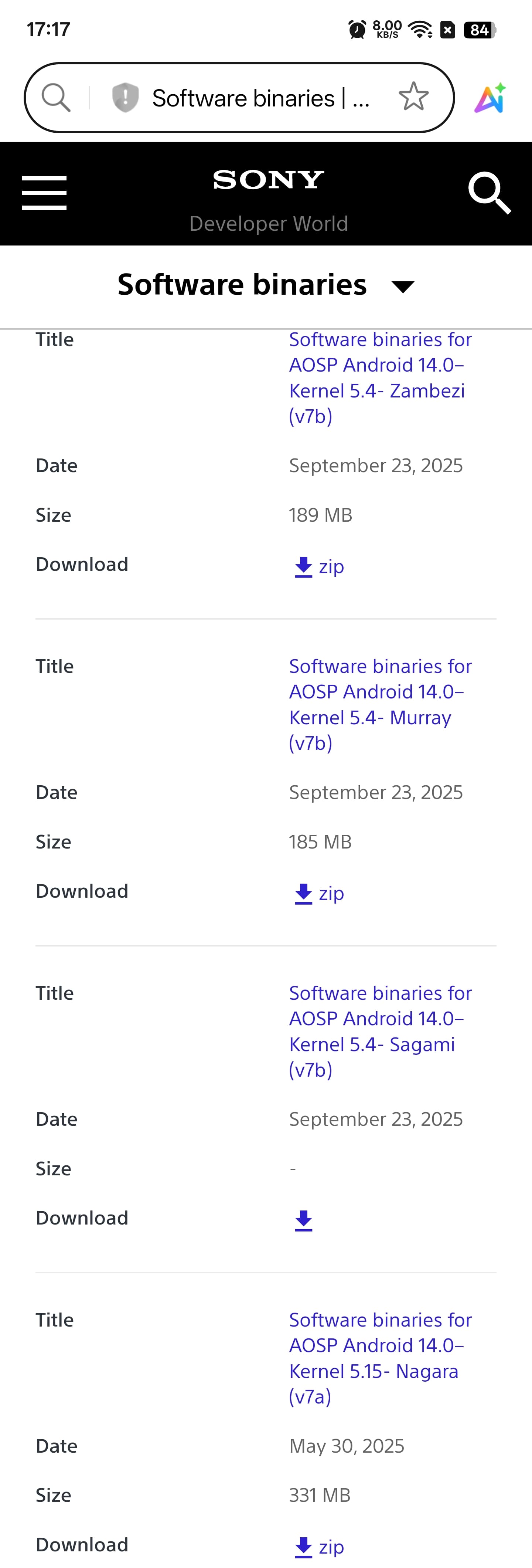Tap the Developer World header text
Viewport: 532px width, 1568px height.
point(268,223)
